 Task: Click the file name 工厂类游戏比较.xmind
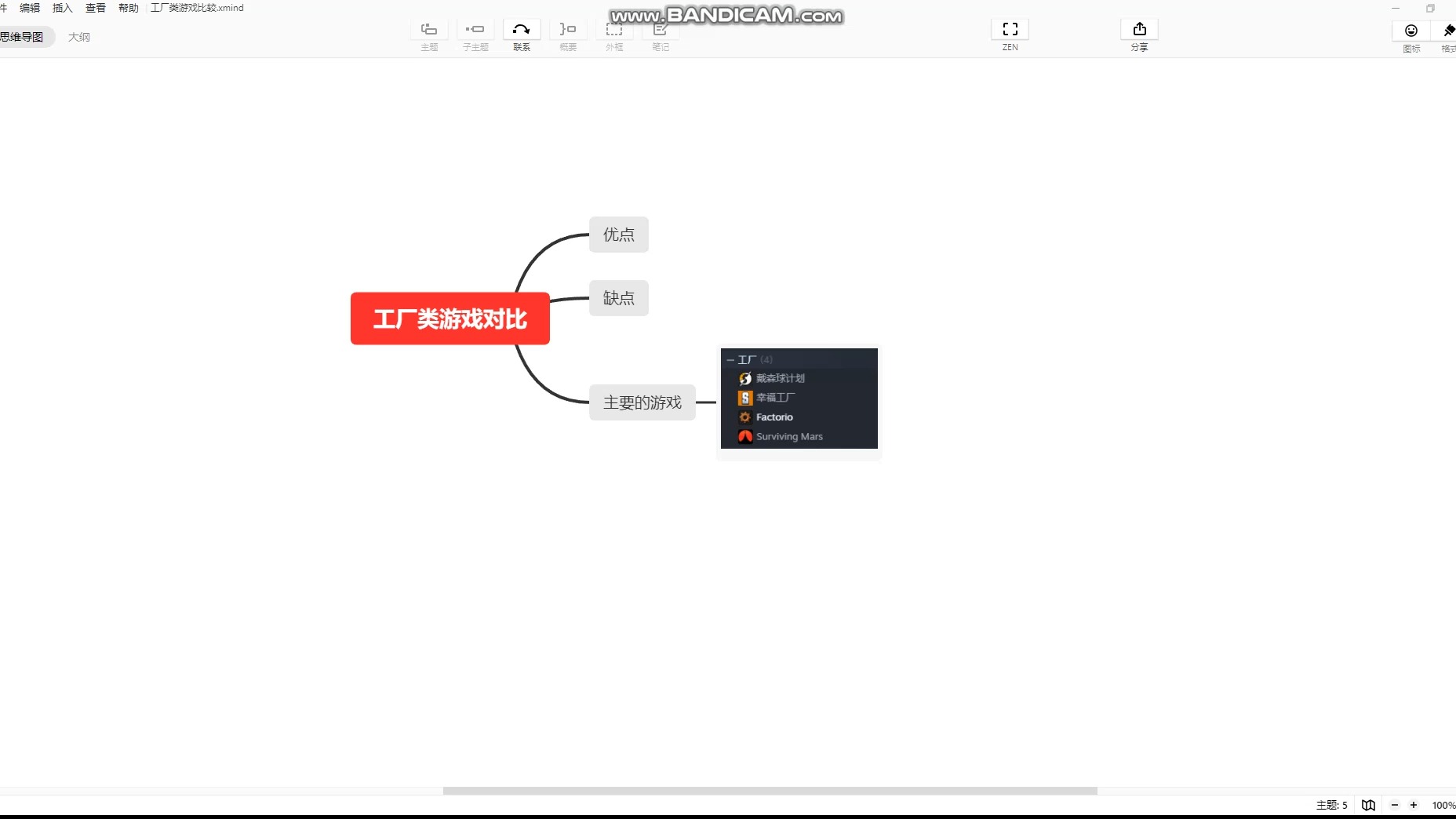(x=197, y=8)
